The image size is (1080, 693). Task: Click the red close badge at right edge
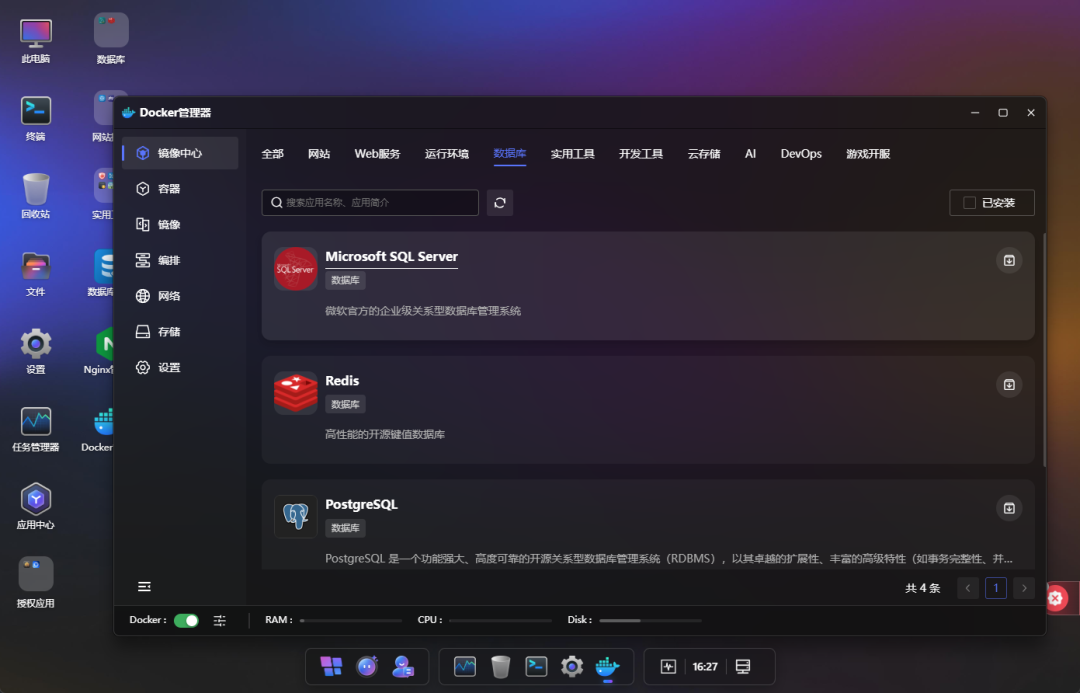pyautogui.click(x=1056, y=599)
